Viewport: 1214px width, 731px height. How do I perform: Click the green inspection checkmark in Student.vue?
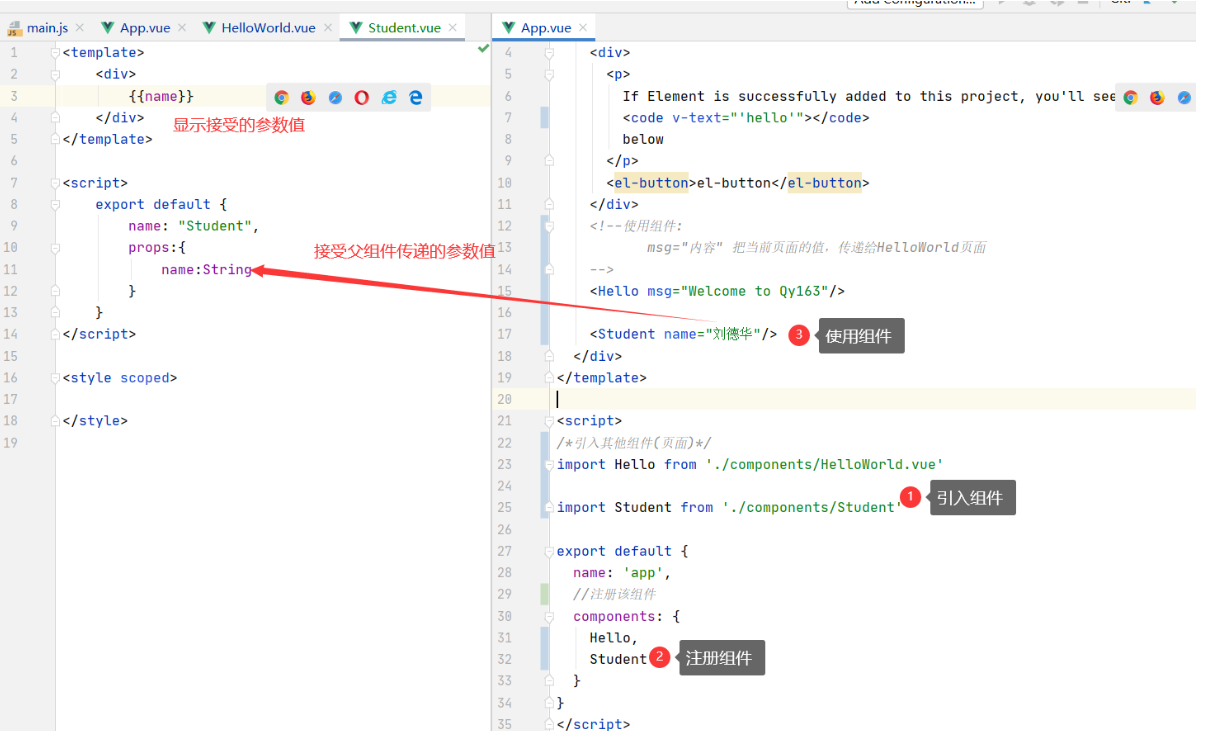pos(483,48)
